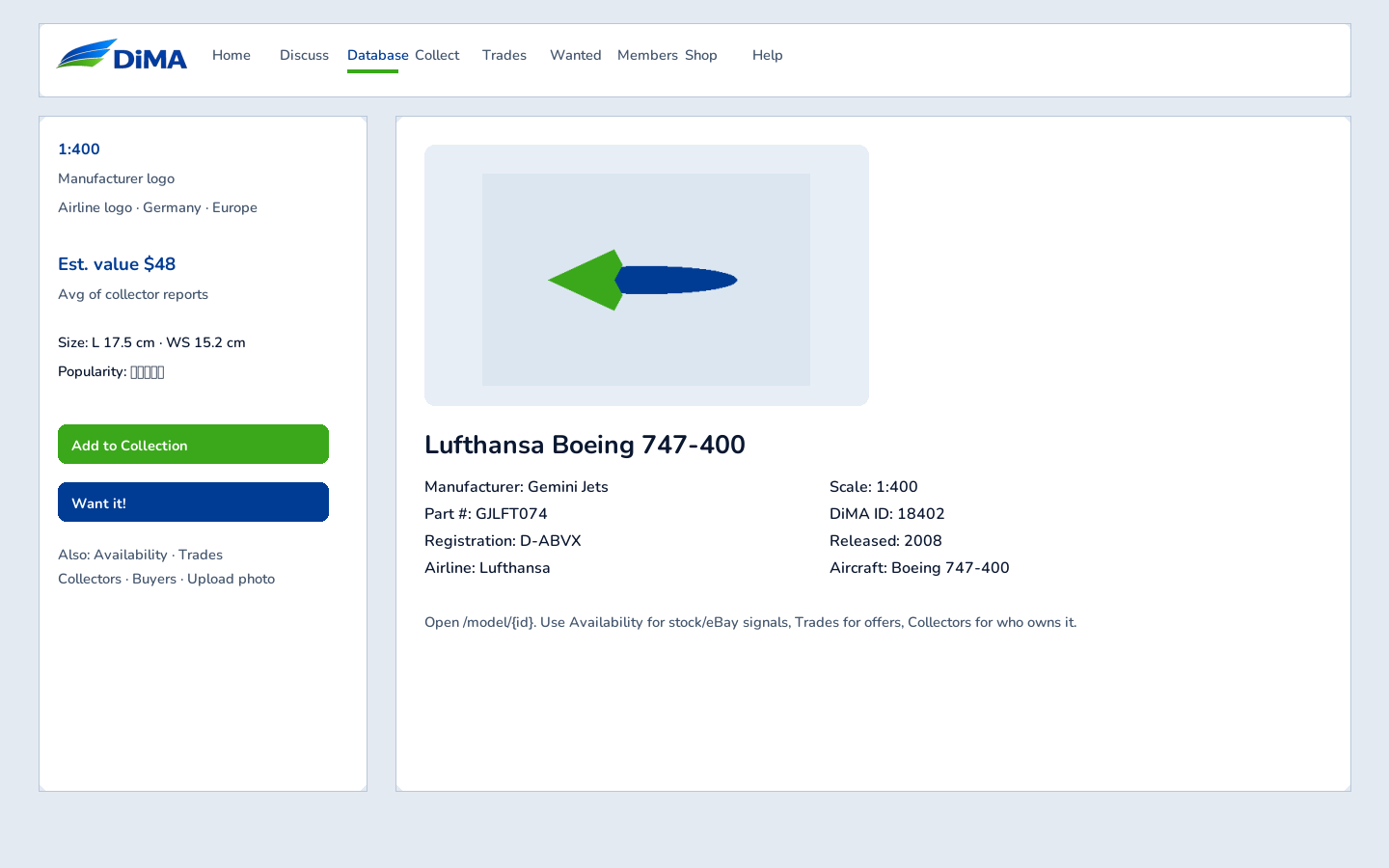Image resolution: width=1389 pixels, height=868 pixels.
Task: Open the Help page
Action: click(x=768, y=55)
